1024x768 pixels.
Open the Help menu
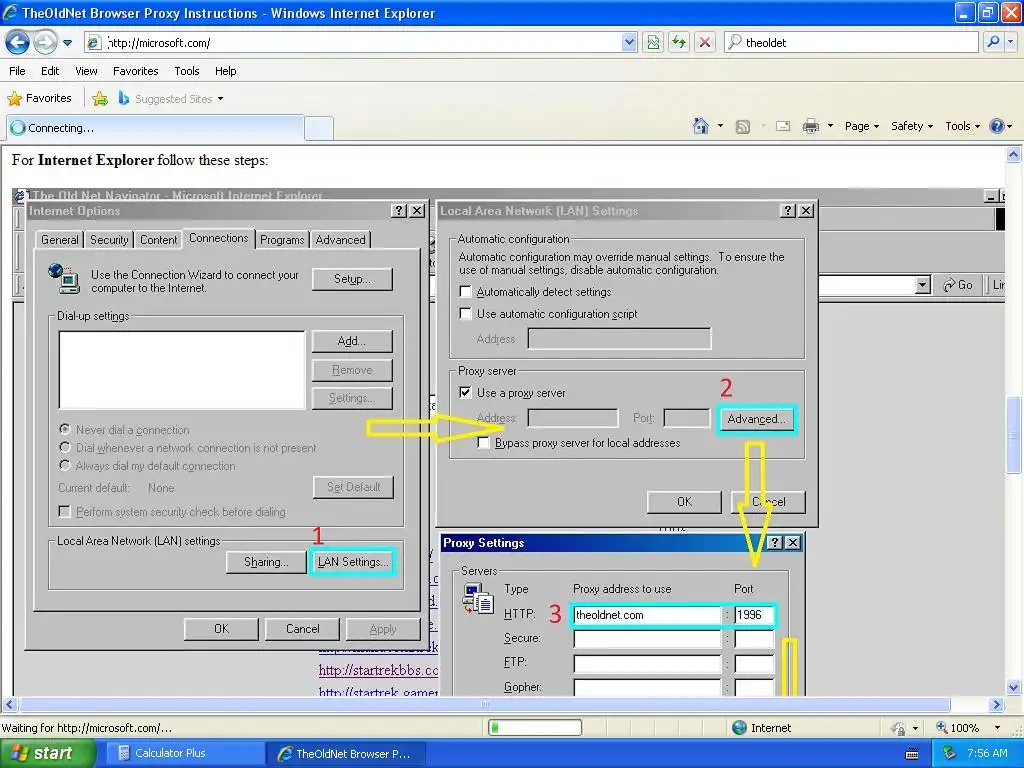coord(226,71)
